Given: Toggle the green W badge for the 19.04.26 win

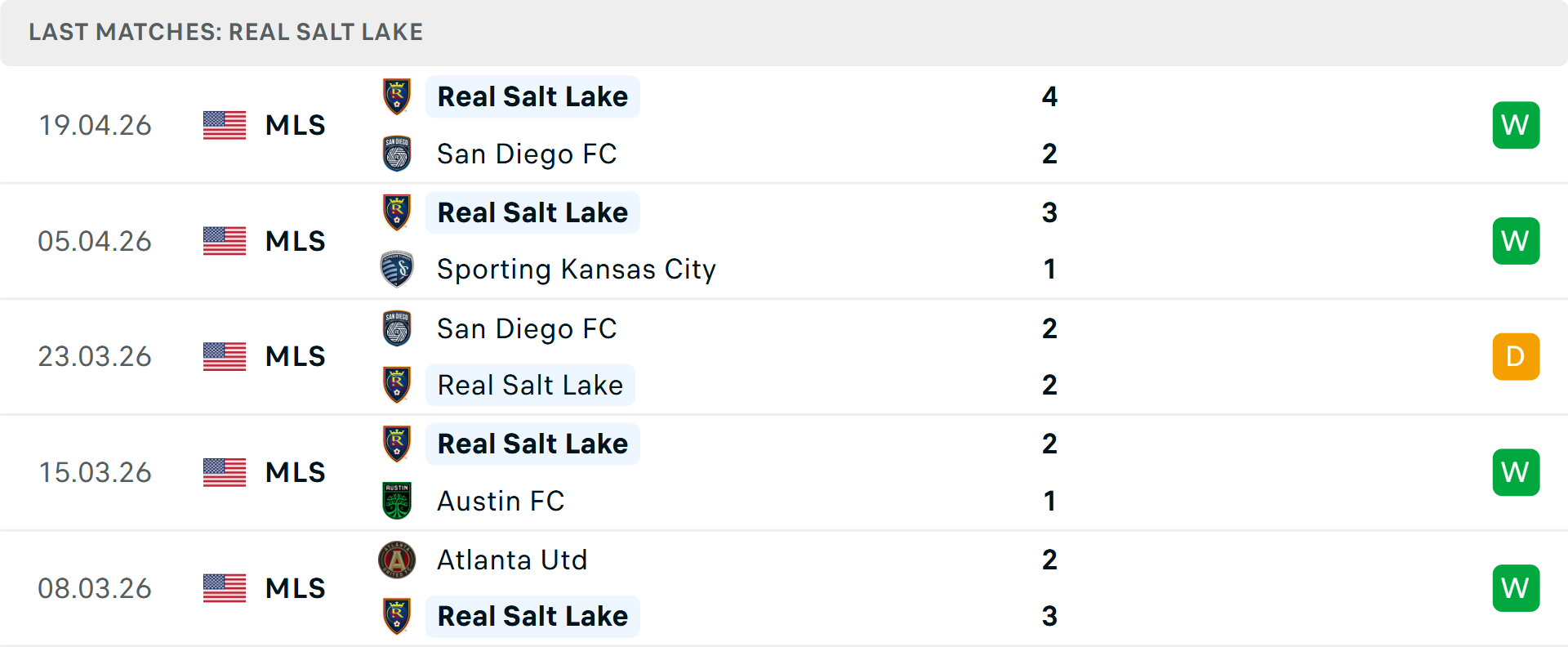Looking at the screenshot, I should [1516, 125].
